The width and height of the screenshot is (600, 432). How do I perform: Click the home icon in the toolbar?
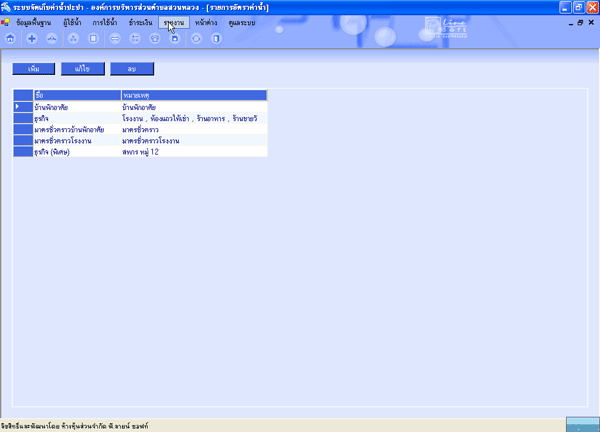(x=10, y=38)
